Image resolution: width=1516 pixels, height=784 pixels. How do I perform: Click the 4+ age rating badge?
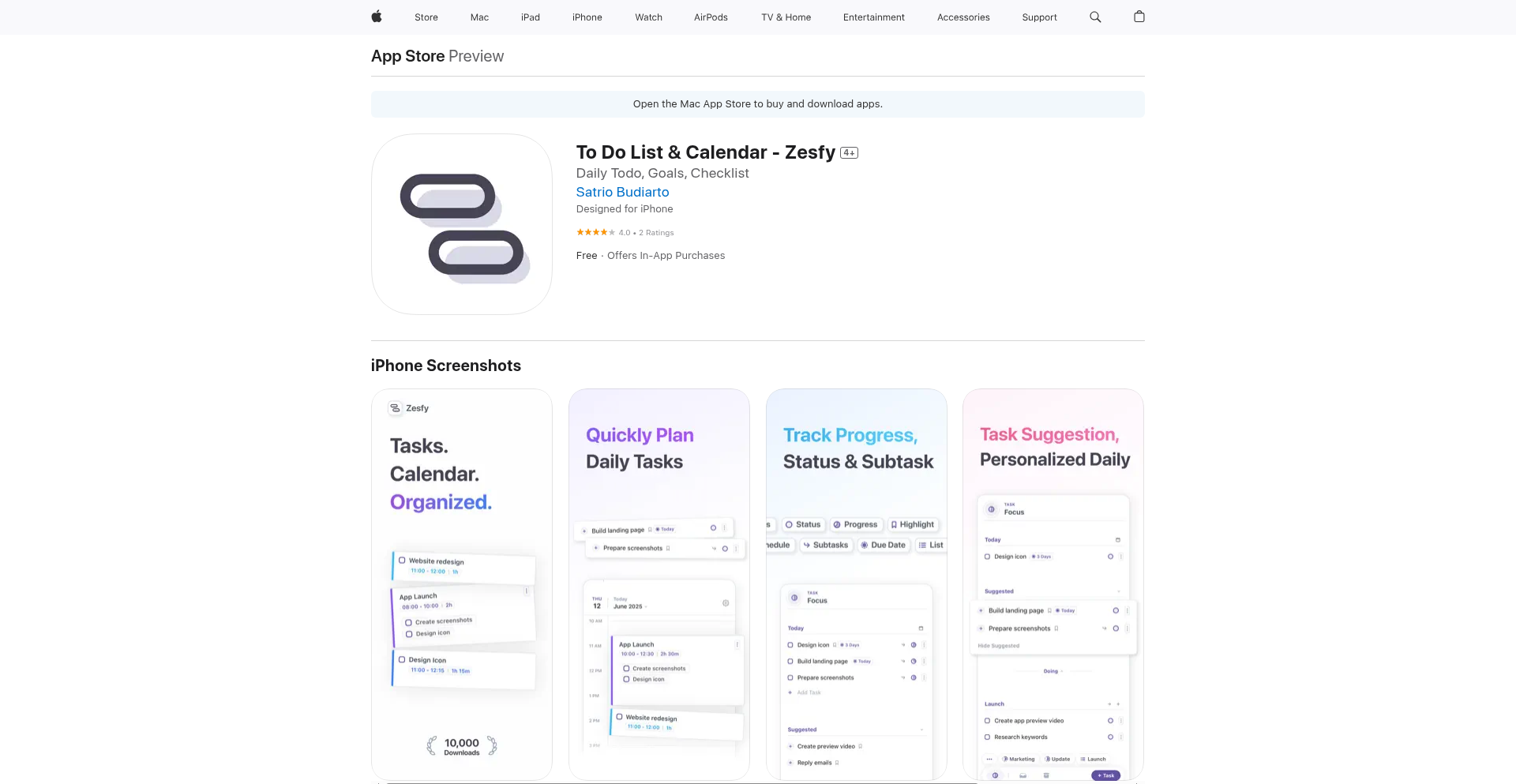849,153
